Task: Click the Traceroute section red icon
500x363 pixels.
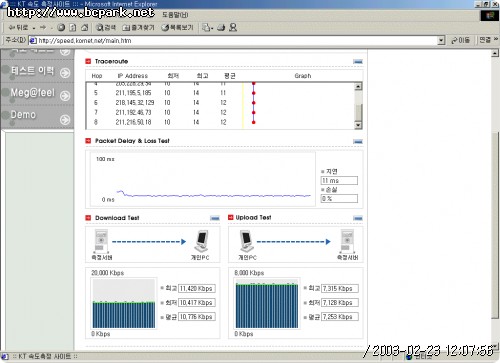Action: [x=88, y=61]
